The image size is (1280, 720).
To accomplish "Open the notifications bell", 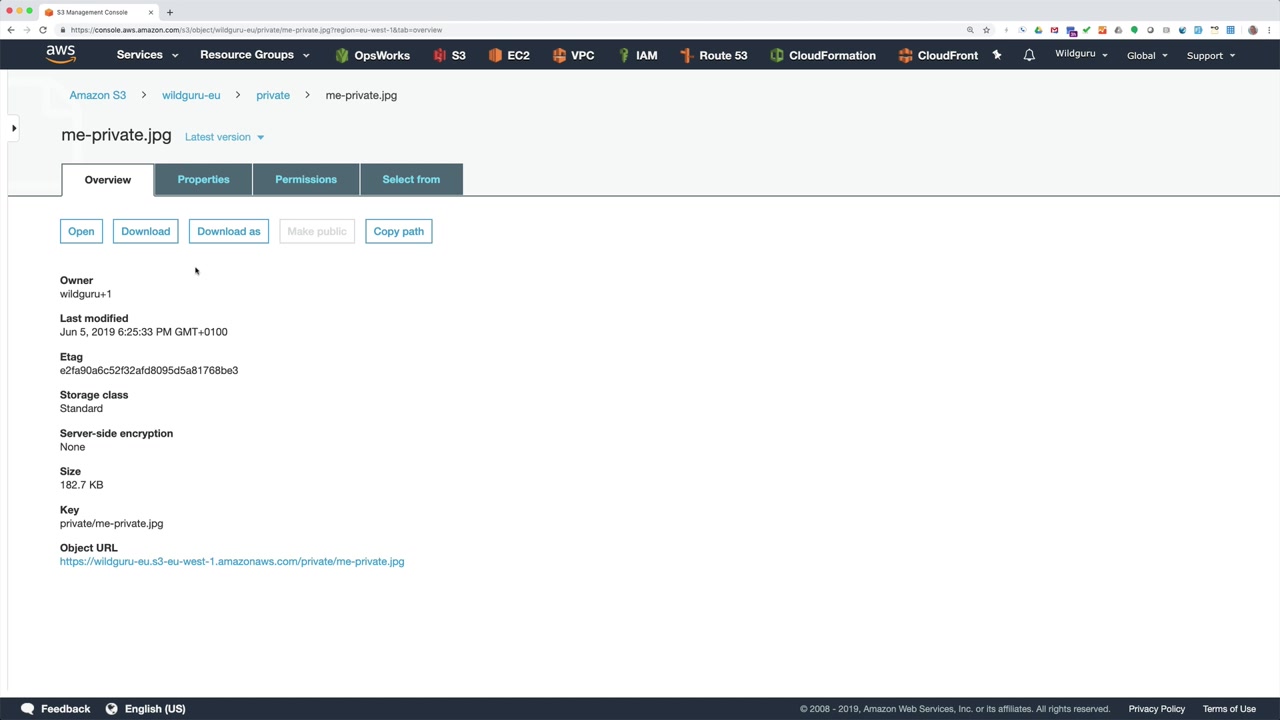I will (1029, 55).
